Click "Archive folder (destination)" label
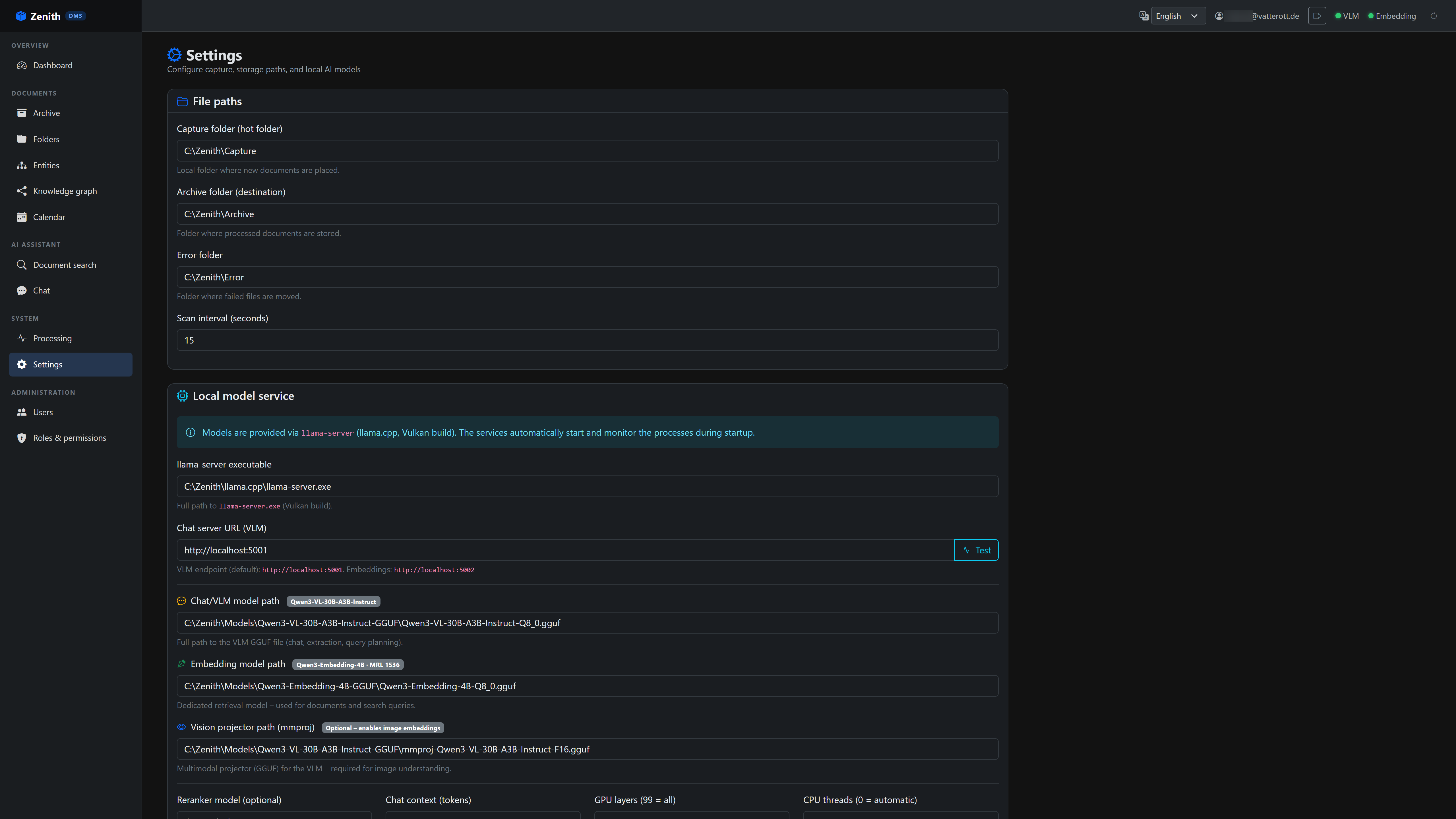The image size is (1456, 819). click(x=231, y=192)
